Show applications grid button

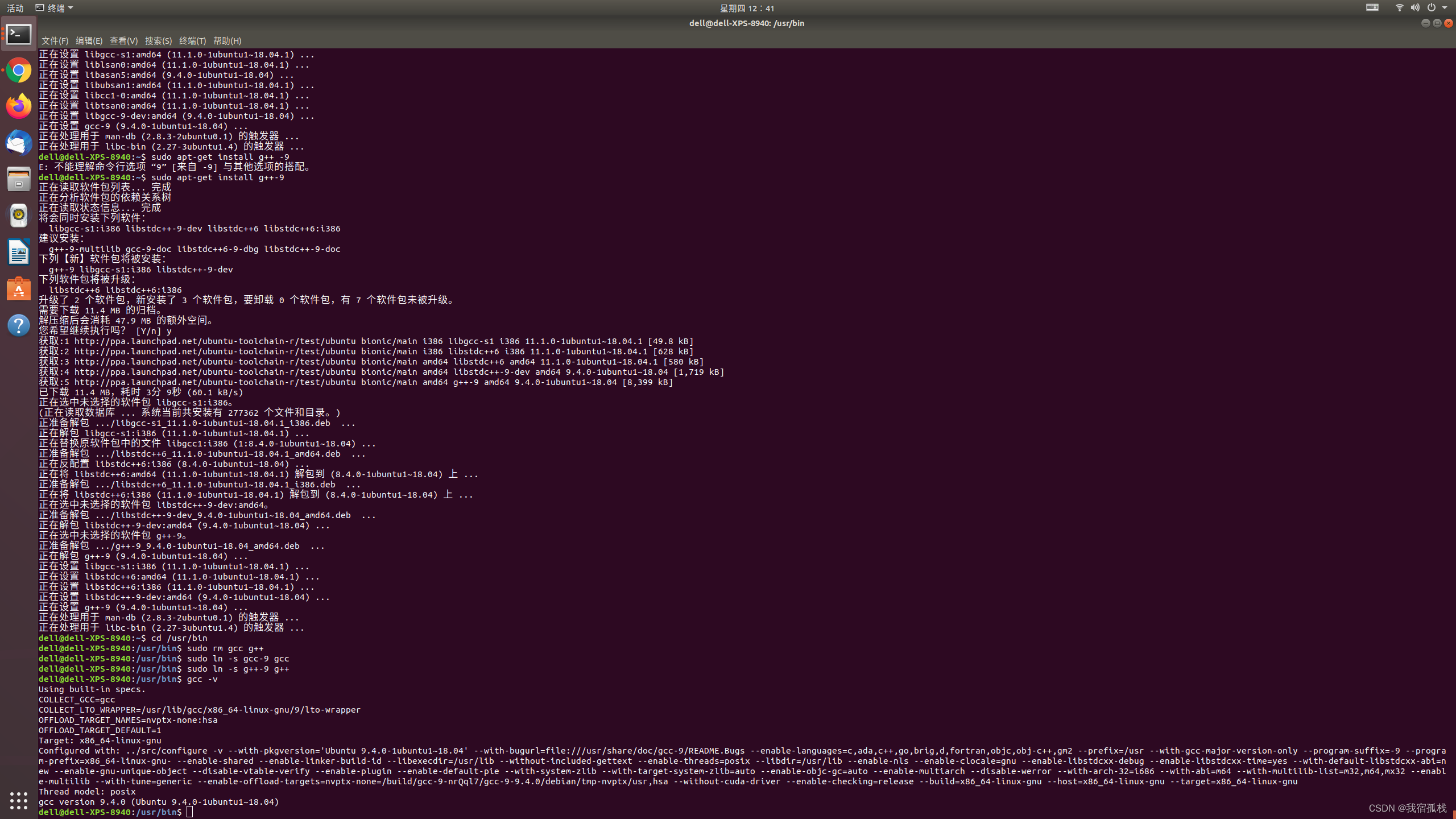pos(19,800)
